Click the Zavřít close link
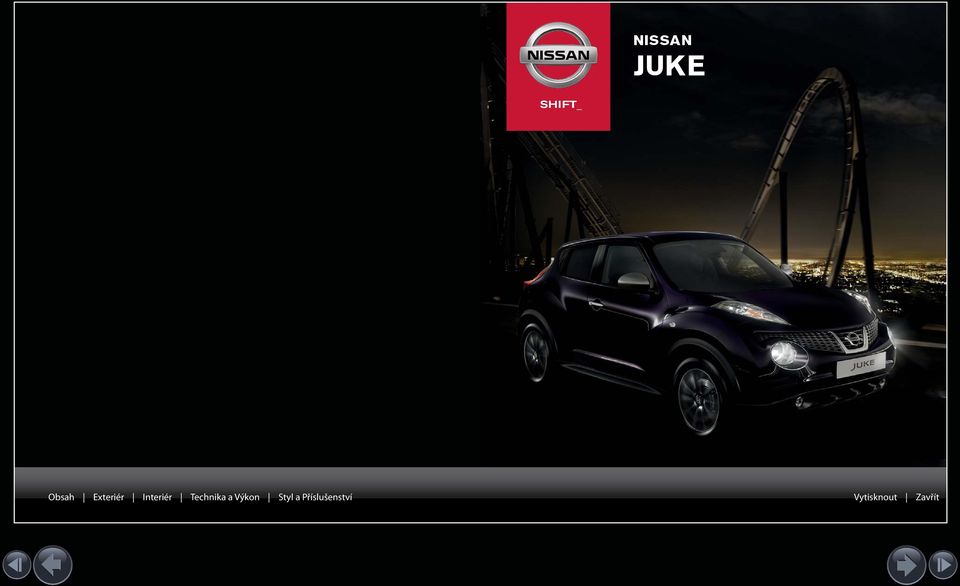 (927, 497)
